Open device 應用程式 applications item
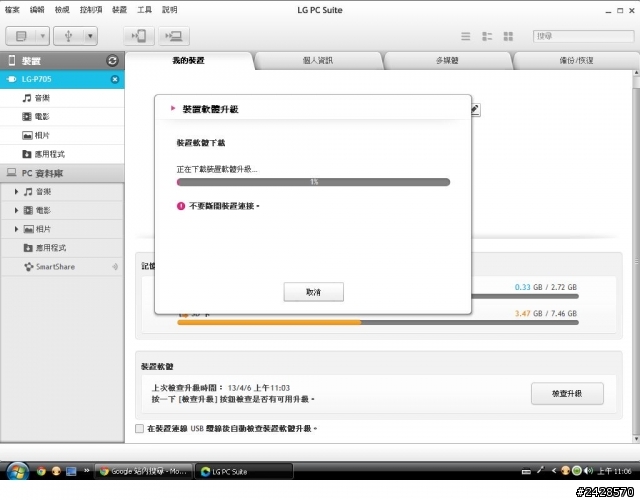Viewport: 640px width, 500px height. coord(62,154)
